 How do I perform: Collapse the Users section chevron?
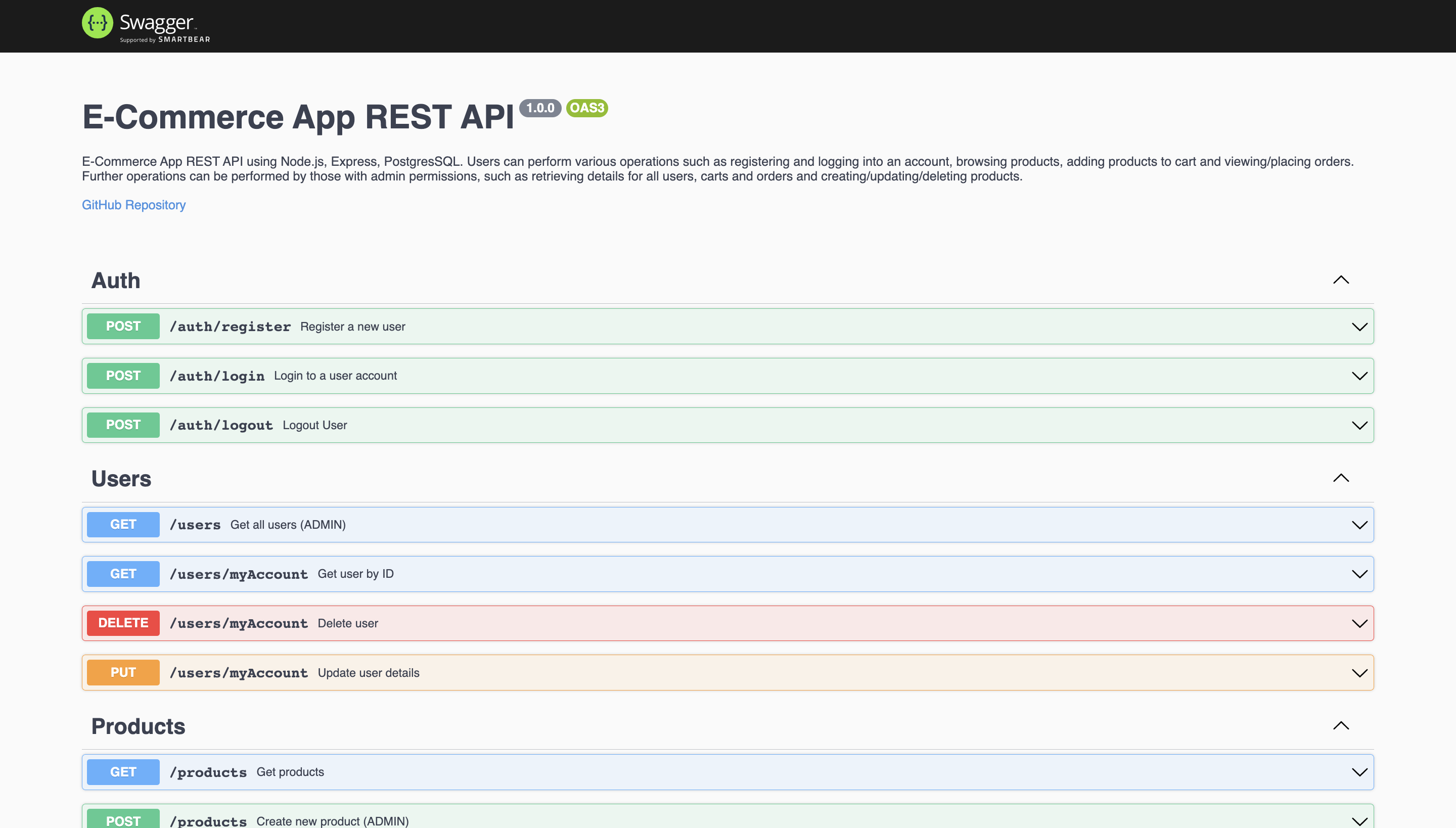[x=1341, y=478]
